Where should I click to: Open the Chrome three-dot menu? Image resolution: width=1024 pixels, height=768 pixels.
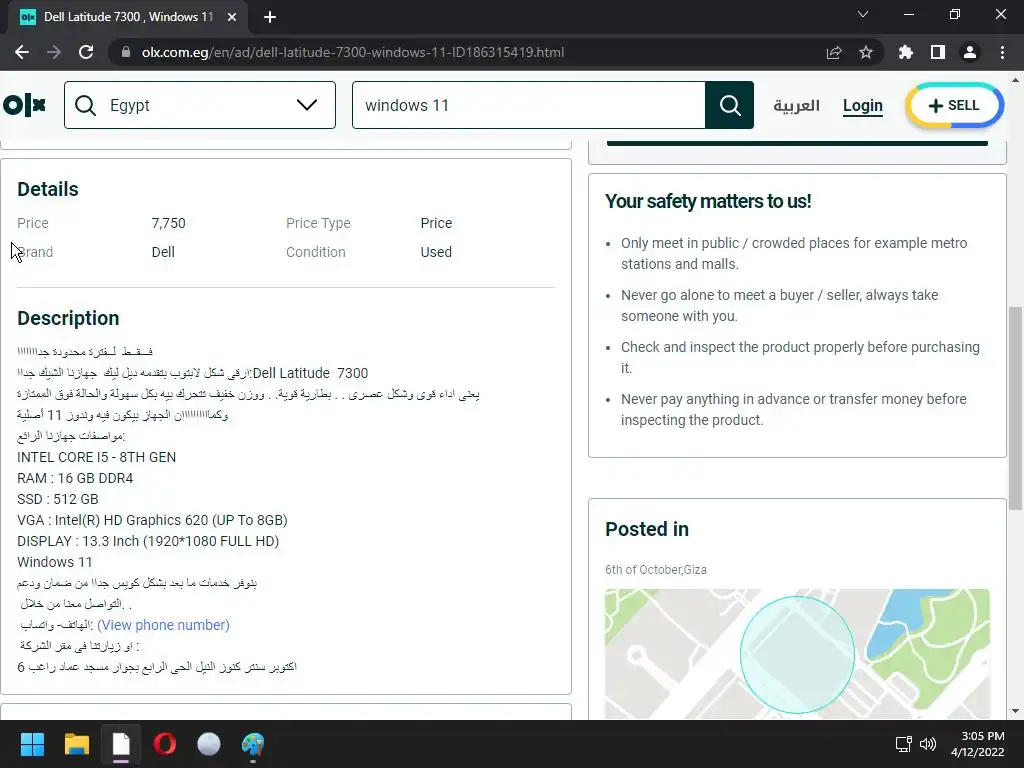pyautogui.click(x=1002, y=52)
